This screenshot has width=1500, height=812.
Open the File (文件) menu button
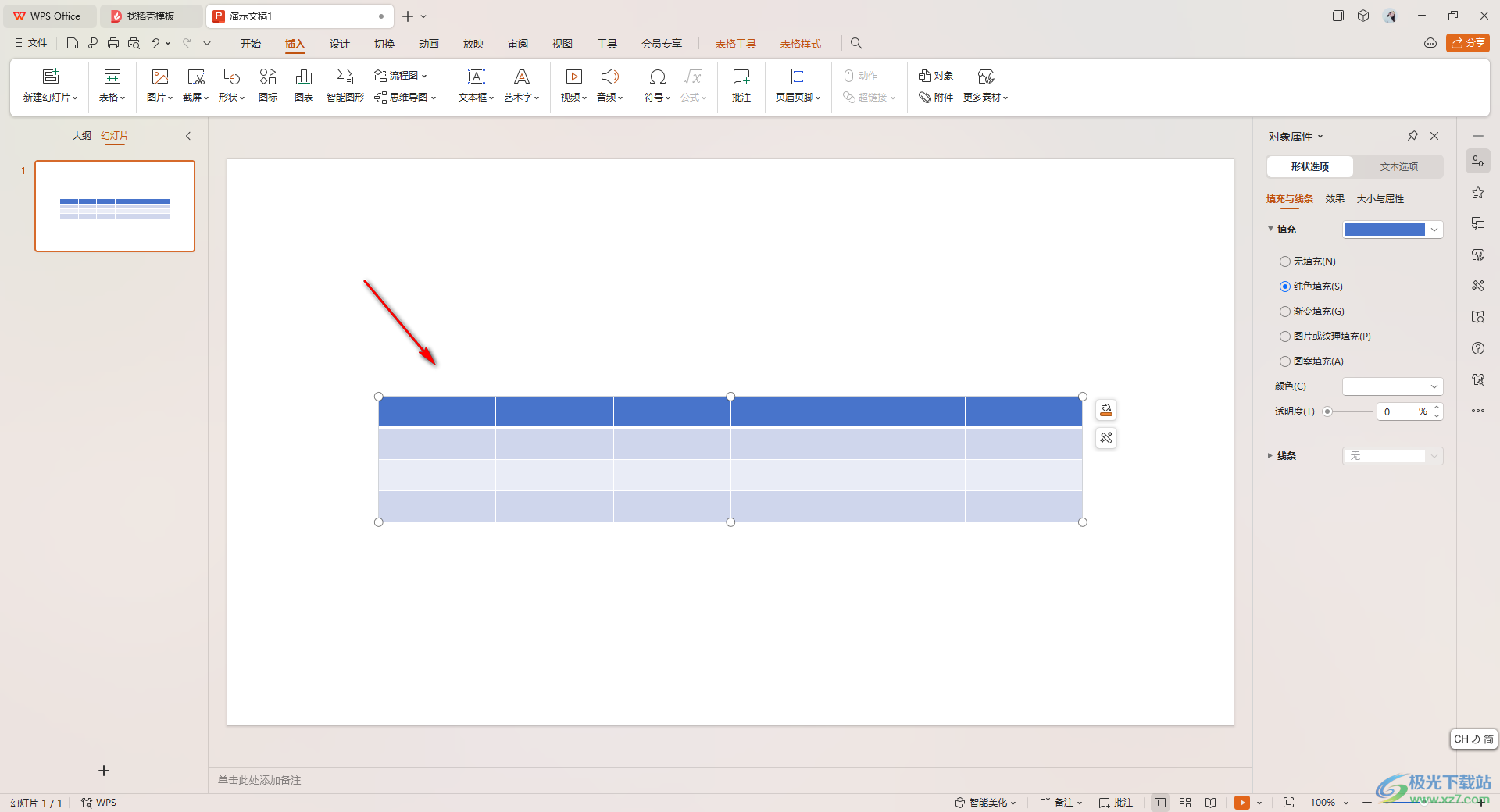(31, 44)
